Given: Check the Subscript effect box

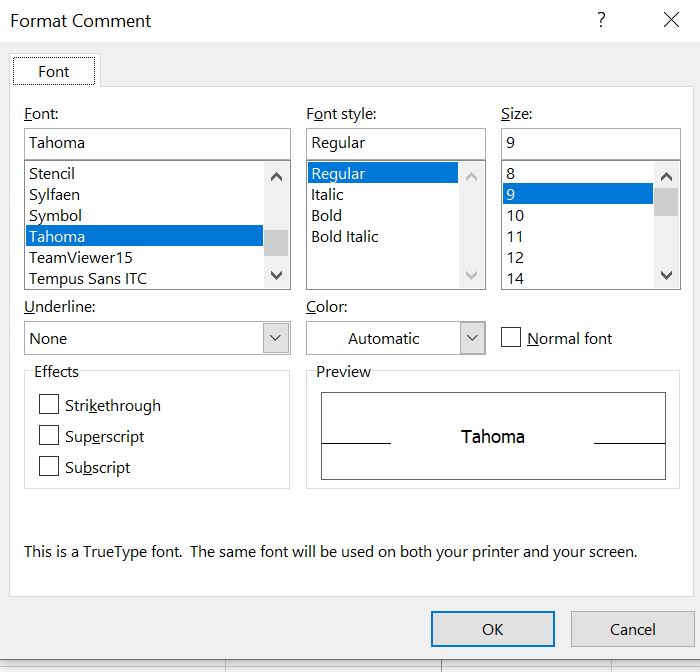Looking at the screenshot, I should (49, 467).
